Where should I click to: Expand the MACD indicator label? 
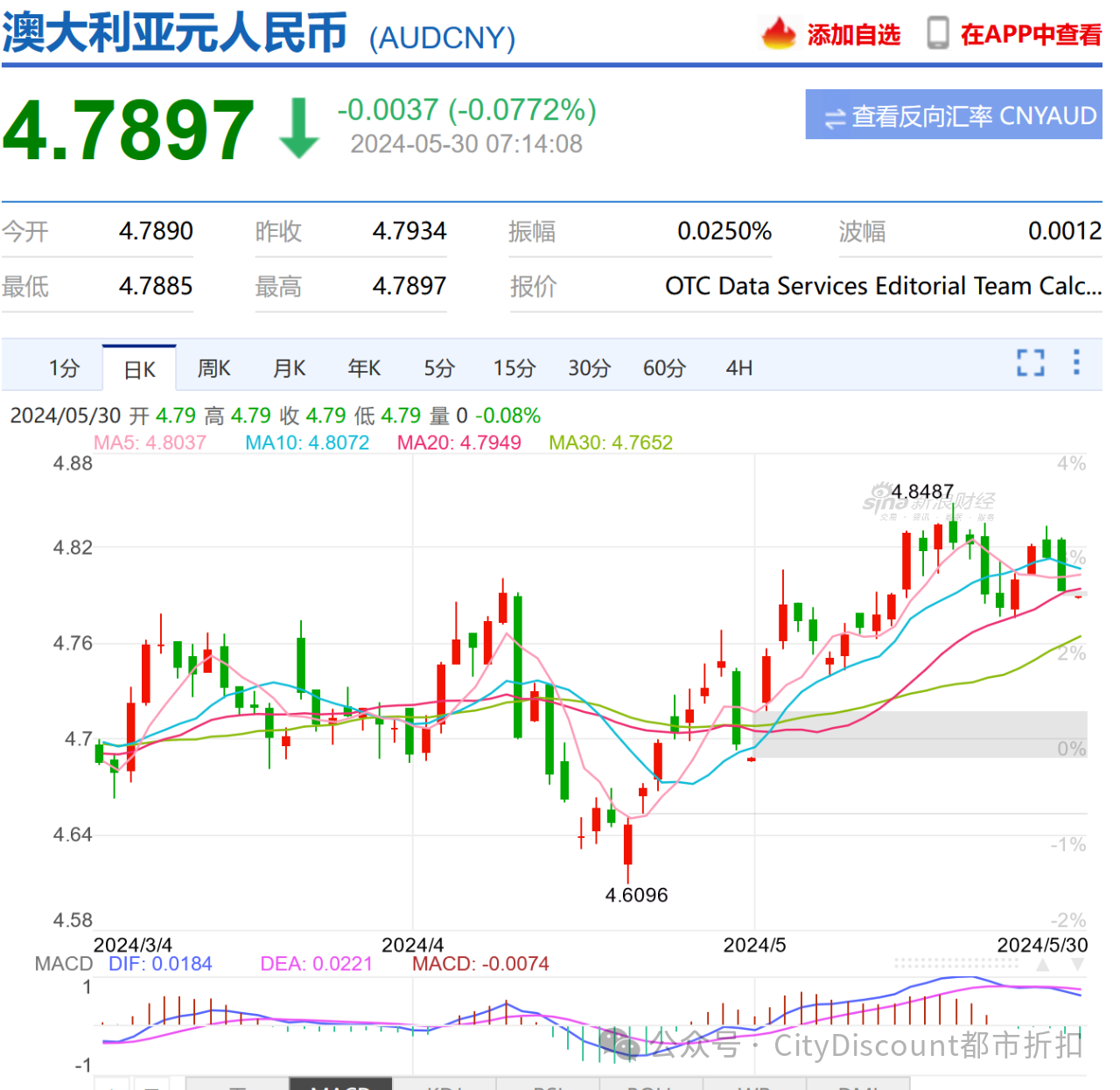click(x=63, y=964)
